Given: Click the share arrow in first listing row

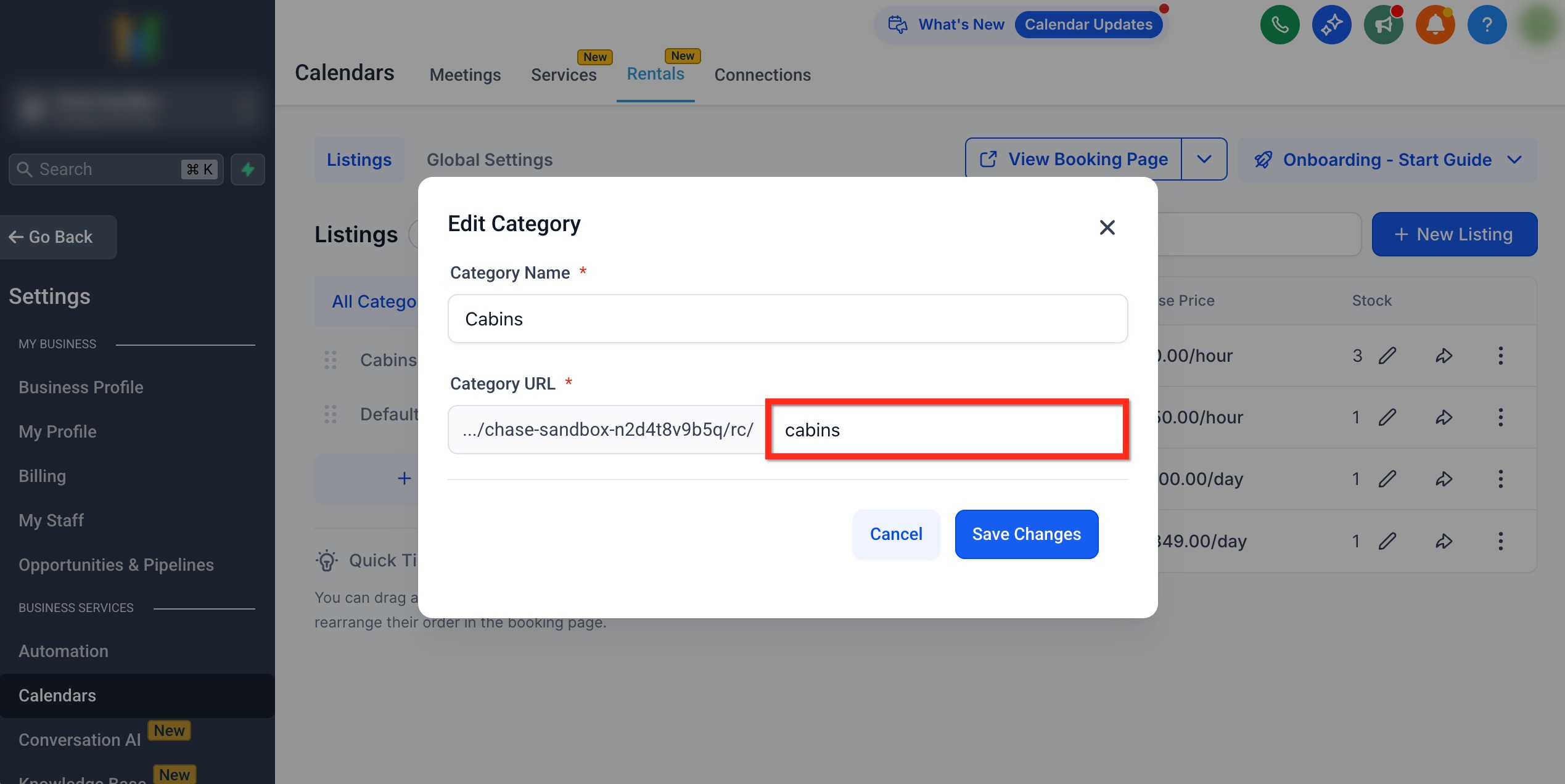Looking at the screenshot, I should point(1444,356).
